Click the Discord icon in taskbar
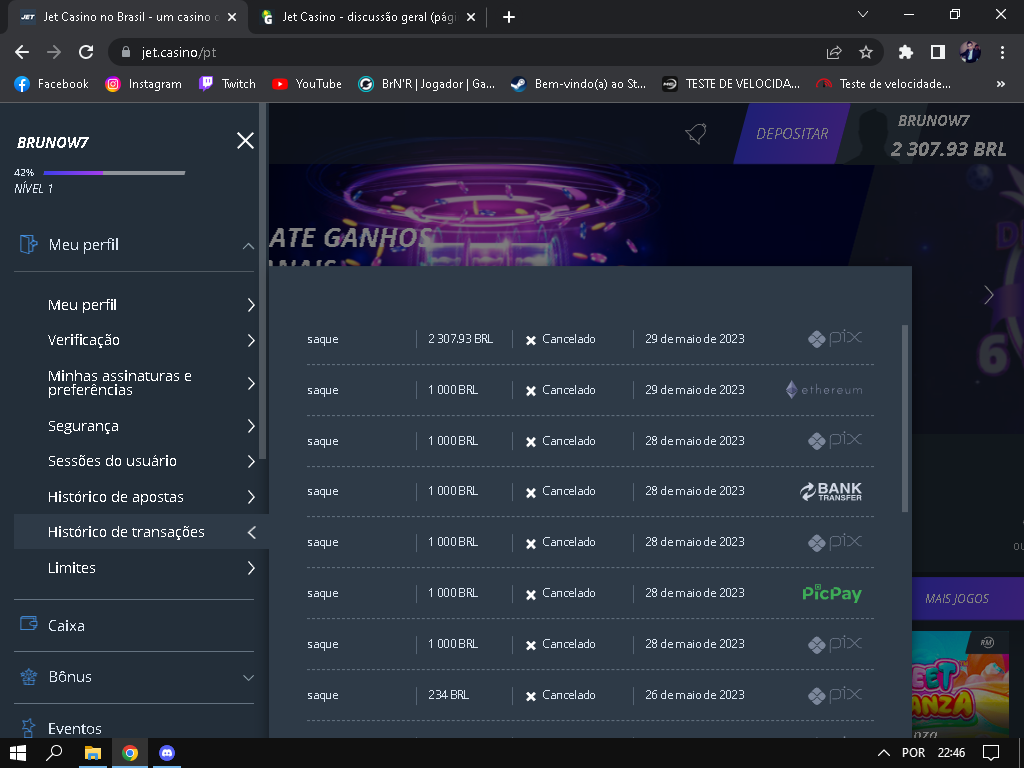Screen dimensions: 1024x768 (167, 752)
